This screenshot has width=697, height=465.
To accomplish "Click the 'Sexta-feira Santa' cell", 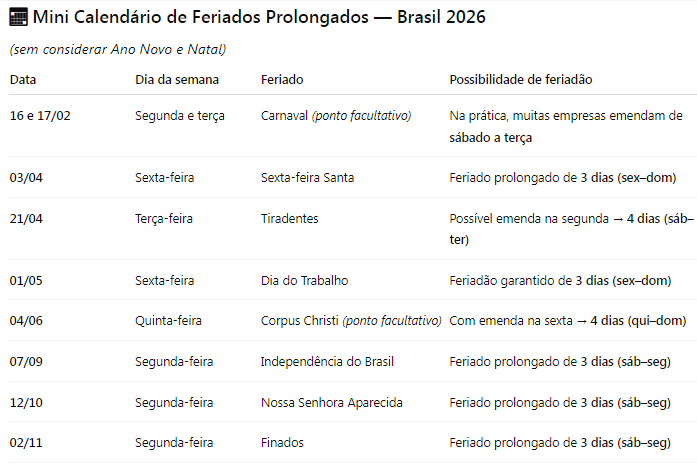I will click(307, 177).
